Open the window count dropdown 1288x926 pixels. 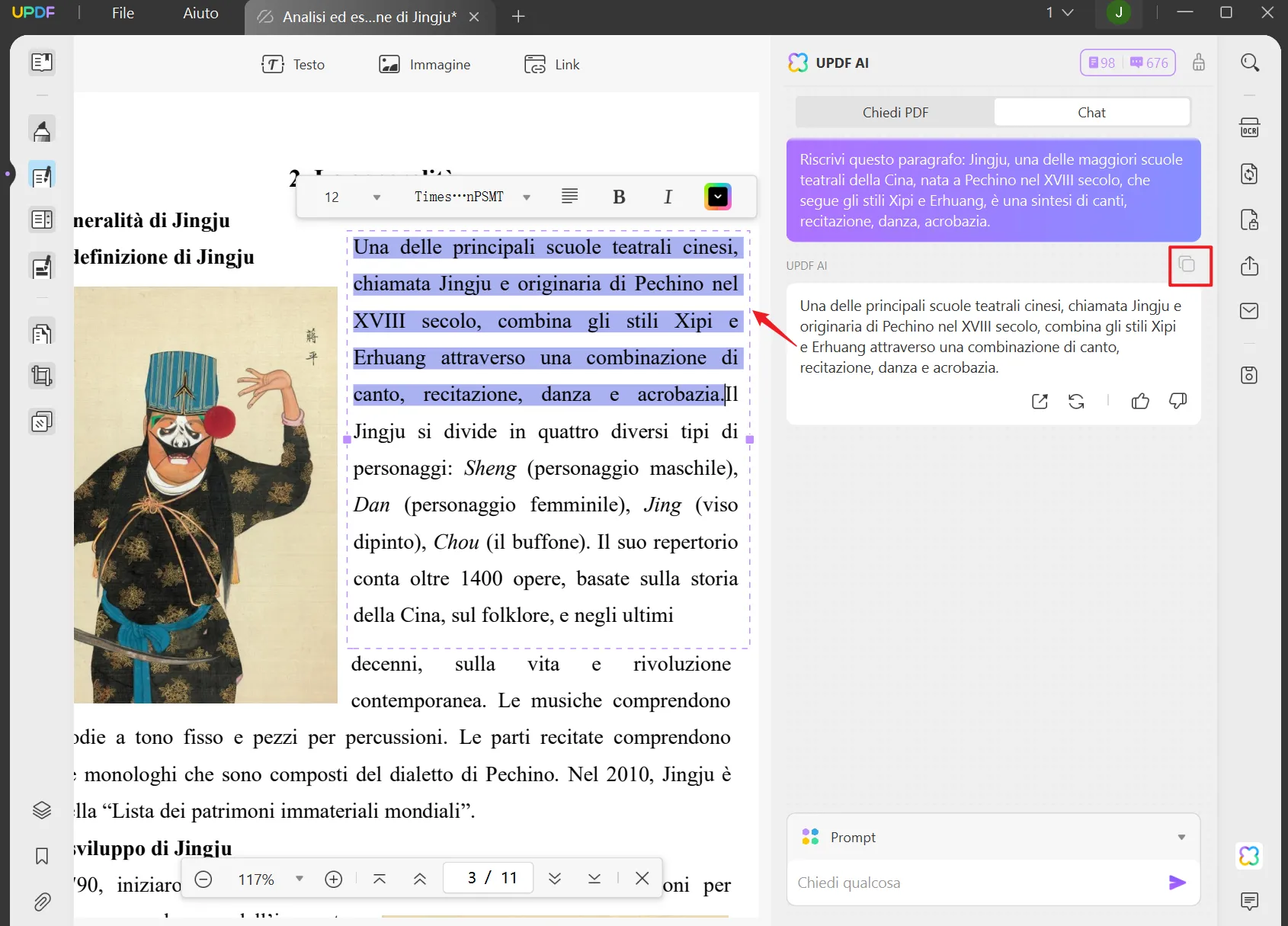point(1059,13)
